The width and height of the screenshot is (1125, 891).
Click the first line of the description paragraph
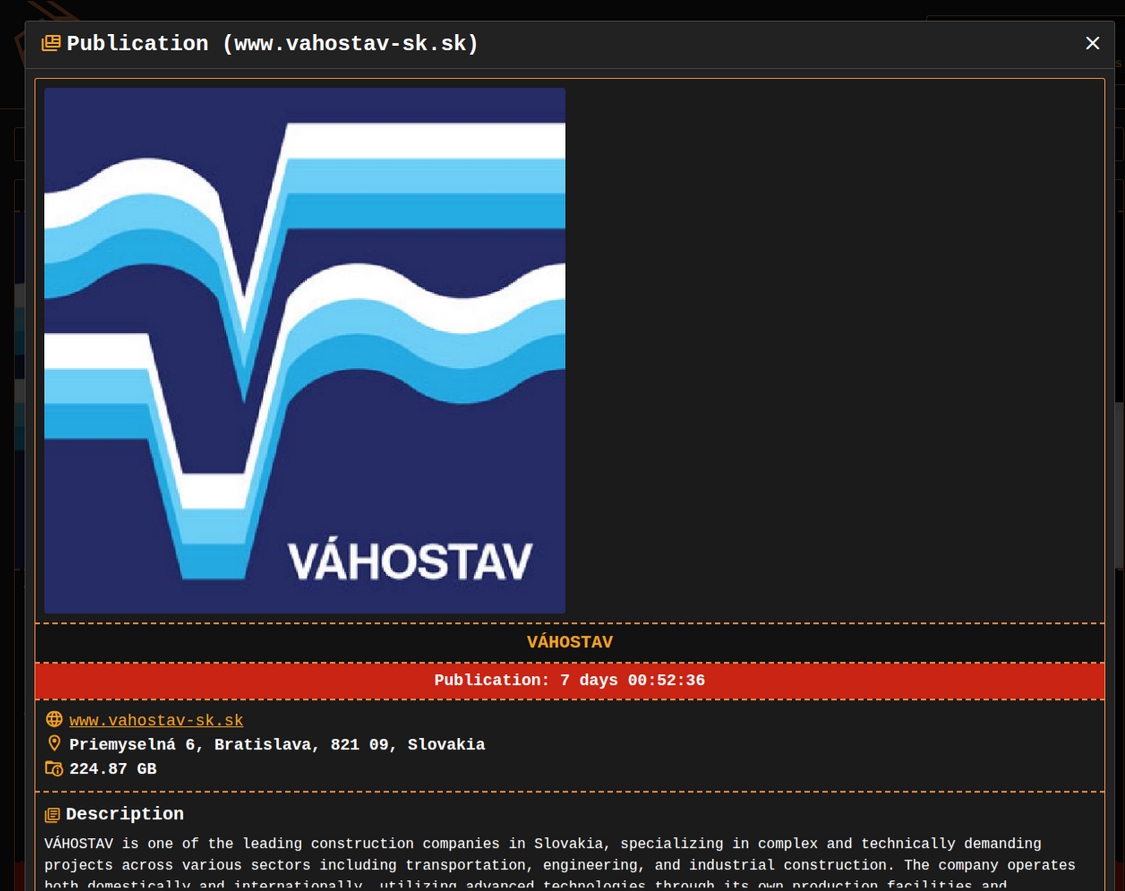(542, 843)
